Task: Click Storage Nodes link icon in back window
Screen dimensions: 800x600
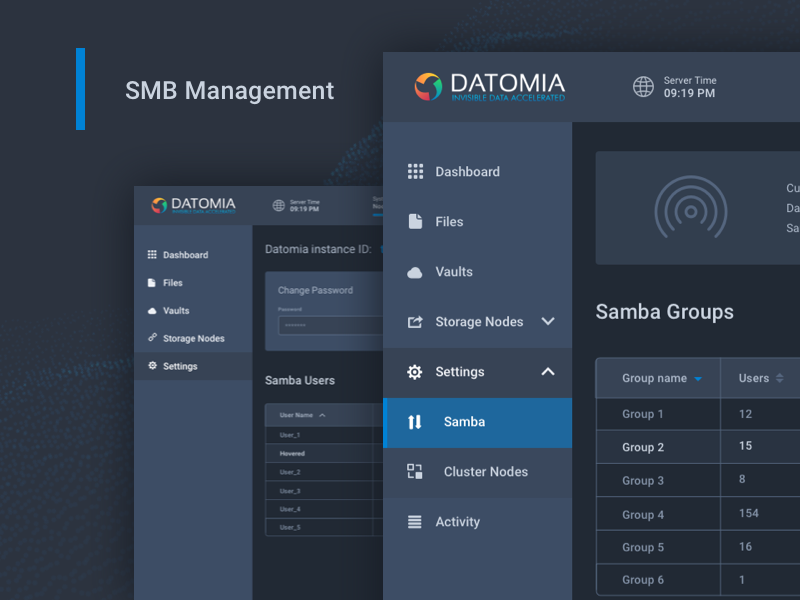Action: tap(152, 337)
